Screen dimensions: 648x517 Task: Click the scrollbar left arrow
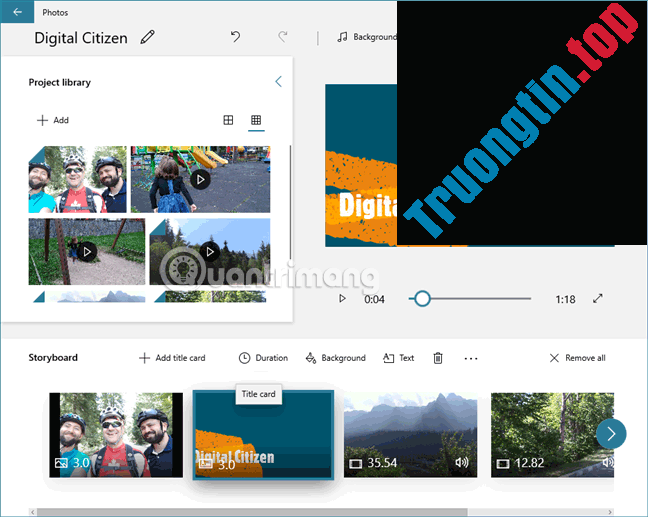(33, 512)
